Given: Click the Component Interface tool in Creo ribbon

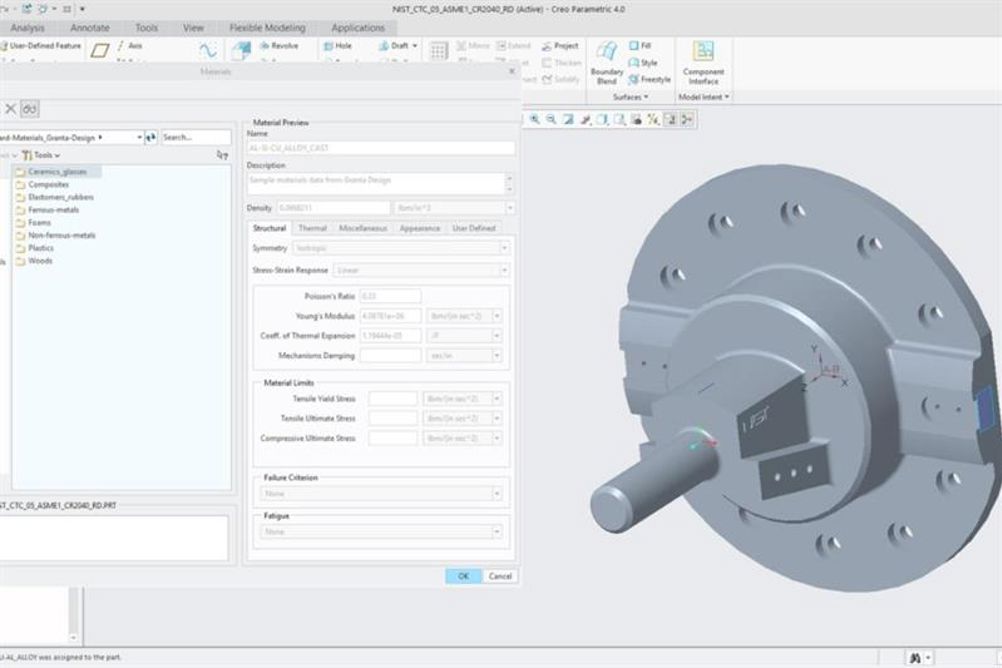Looking at the screenshot, I should click(703, 63).
